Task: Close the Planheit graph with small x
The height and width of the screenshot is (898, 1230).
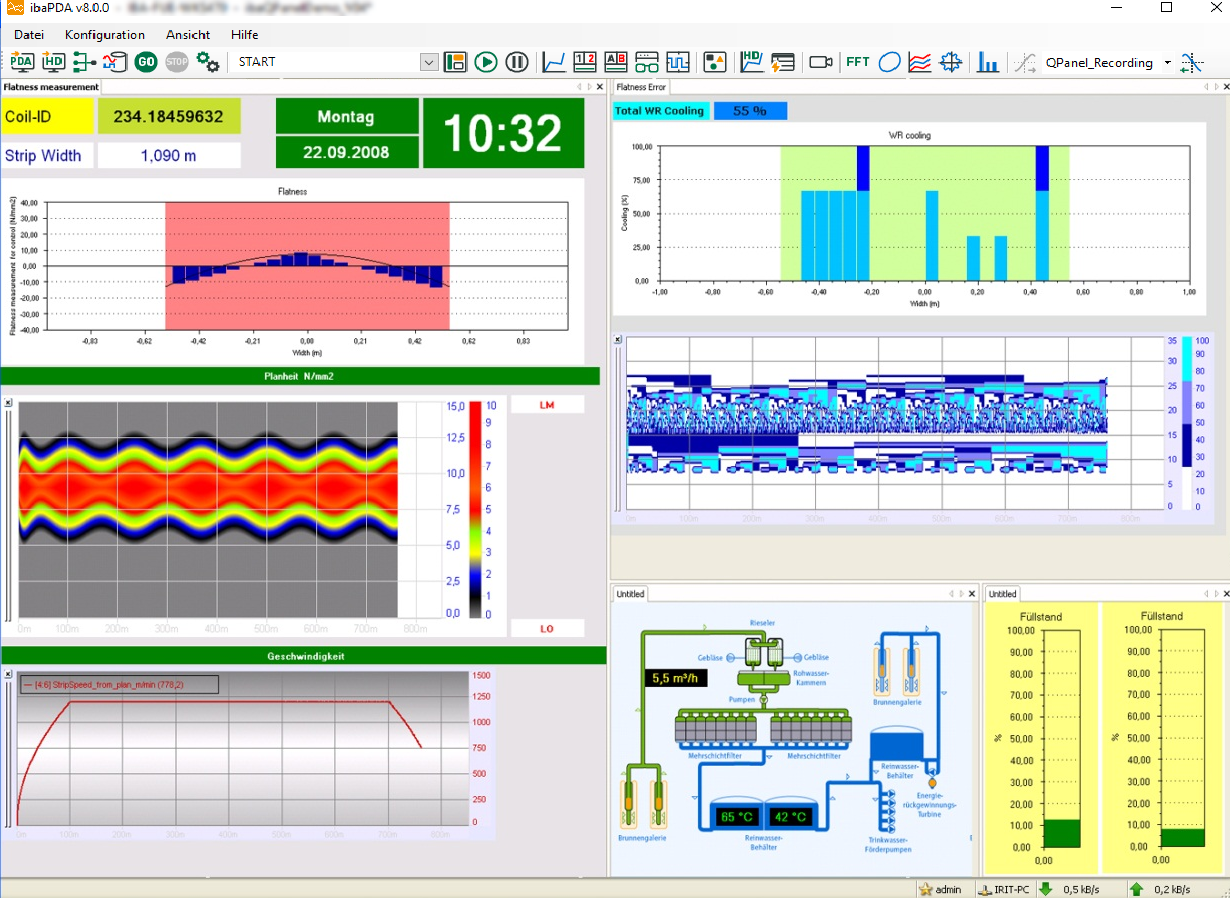Action: tap(8, 403)
